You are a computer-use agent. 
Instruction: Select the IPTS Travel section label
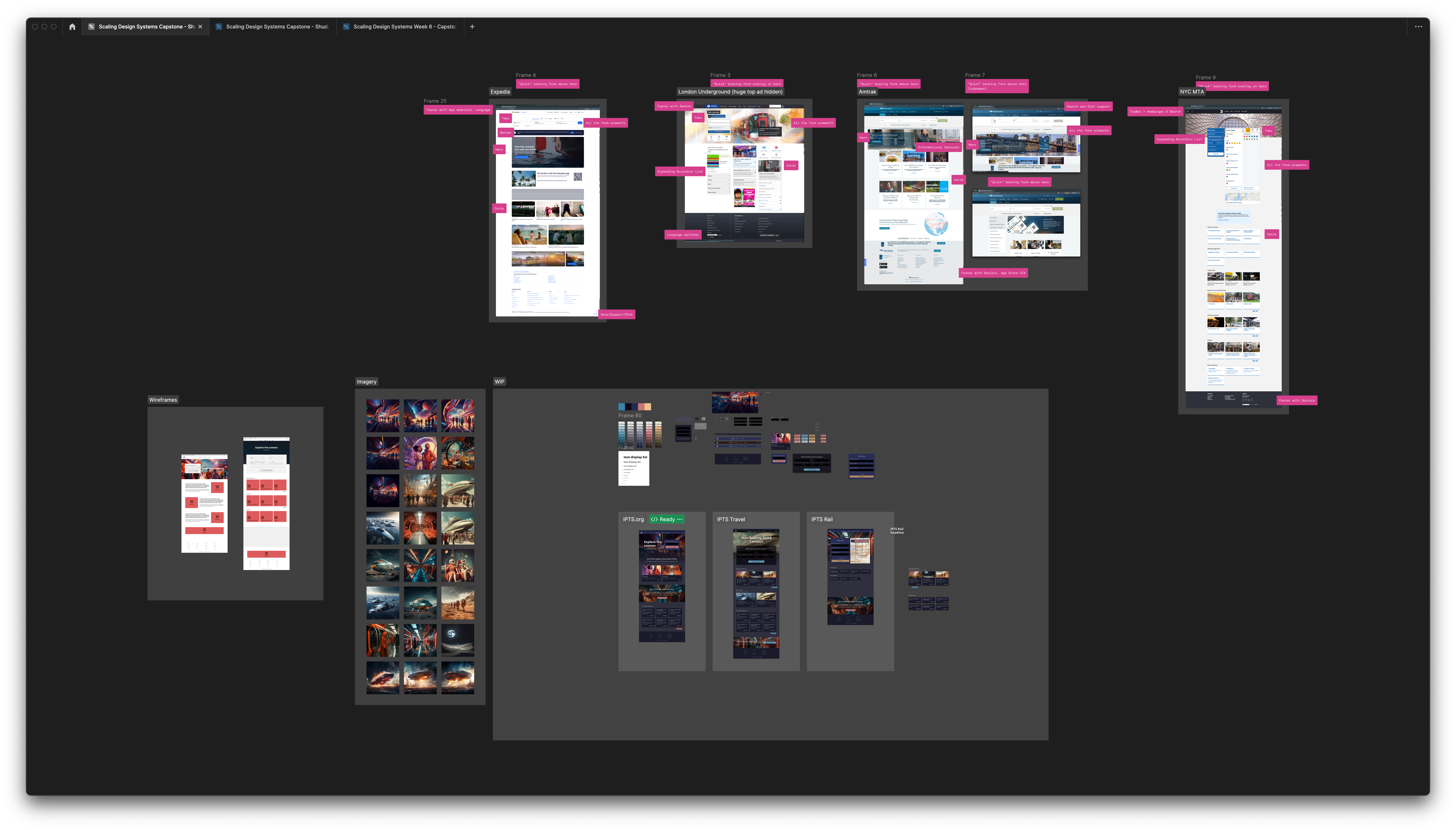tap(731, 519)
